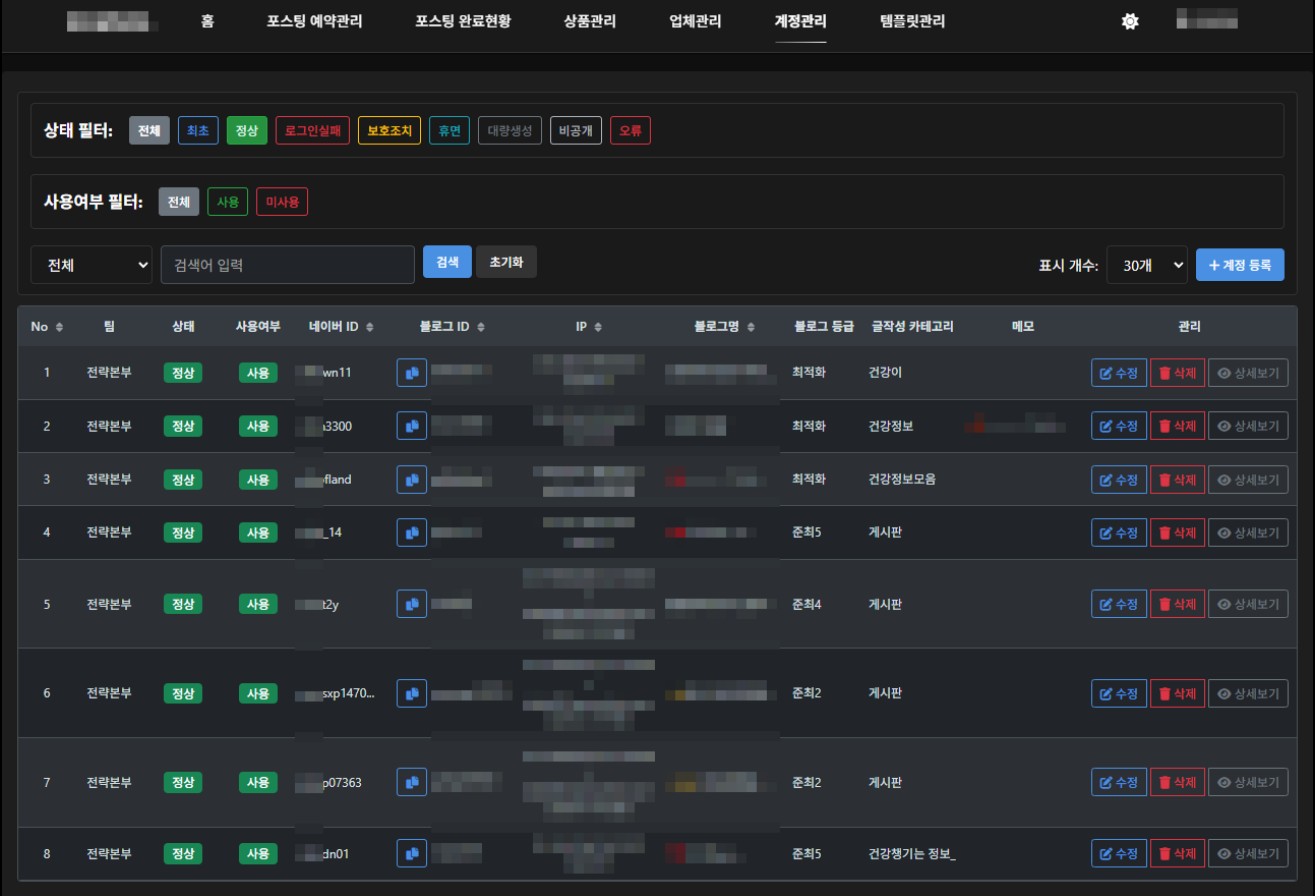1315x896 pixels.
Task: Toggle the theme with the gear icon
Action: tap(1130, 21)
